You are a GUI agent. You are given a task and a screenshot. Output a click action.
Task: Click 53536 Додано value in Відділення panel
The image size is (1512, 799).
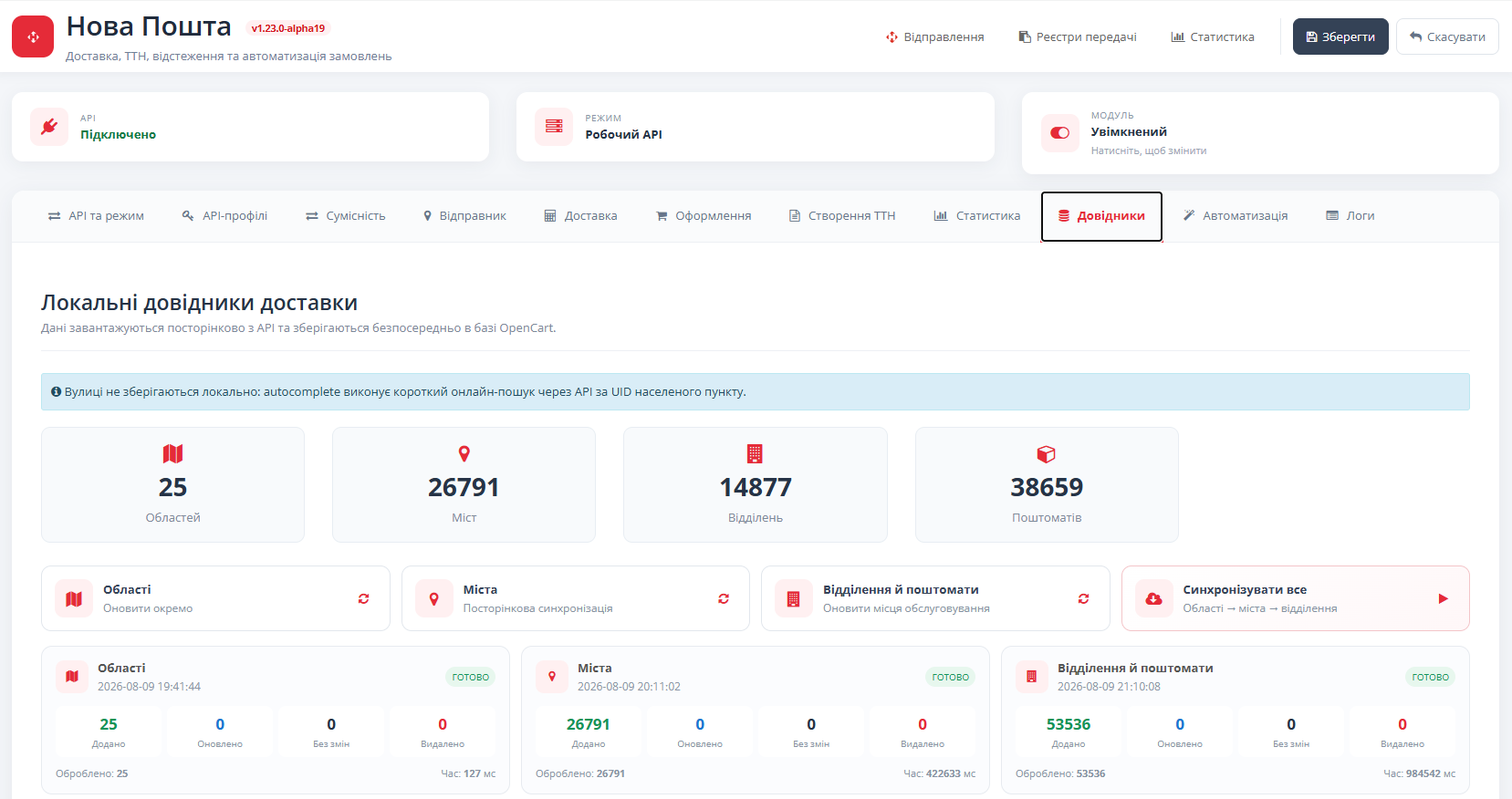click(1069, 724)
